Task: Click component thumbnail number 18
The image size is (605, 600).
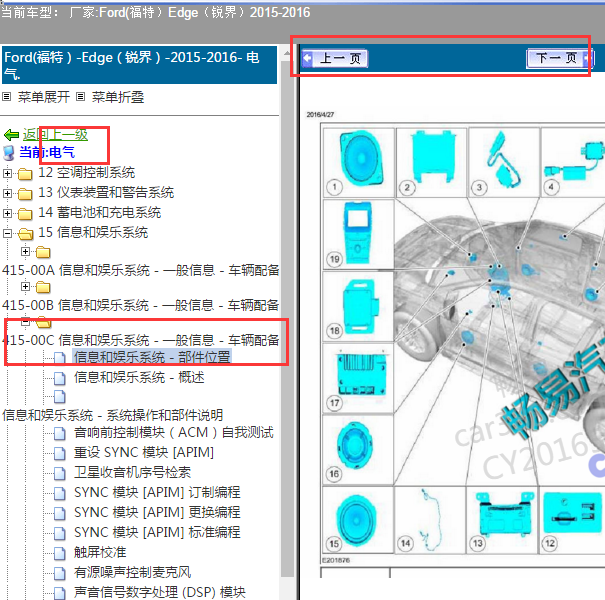Action: click(359, 306)
